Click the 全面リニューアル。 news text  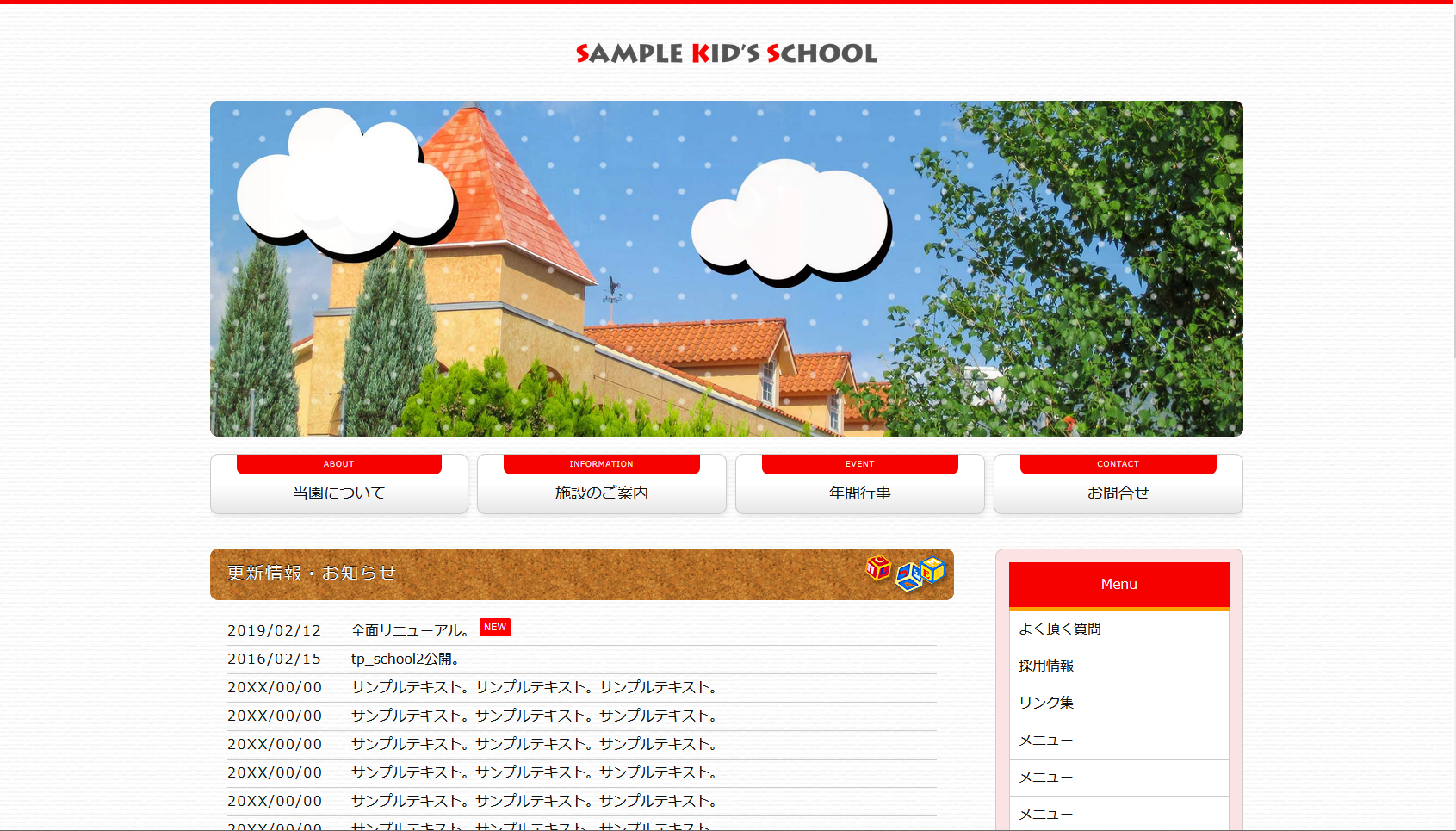click(410, 630)
